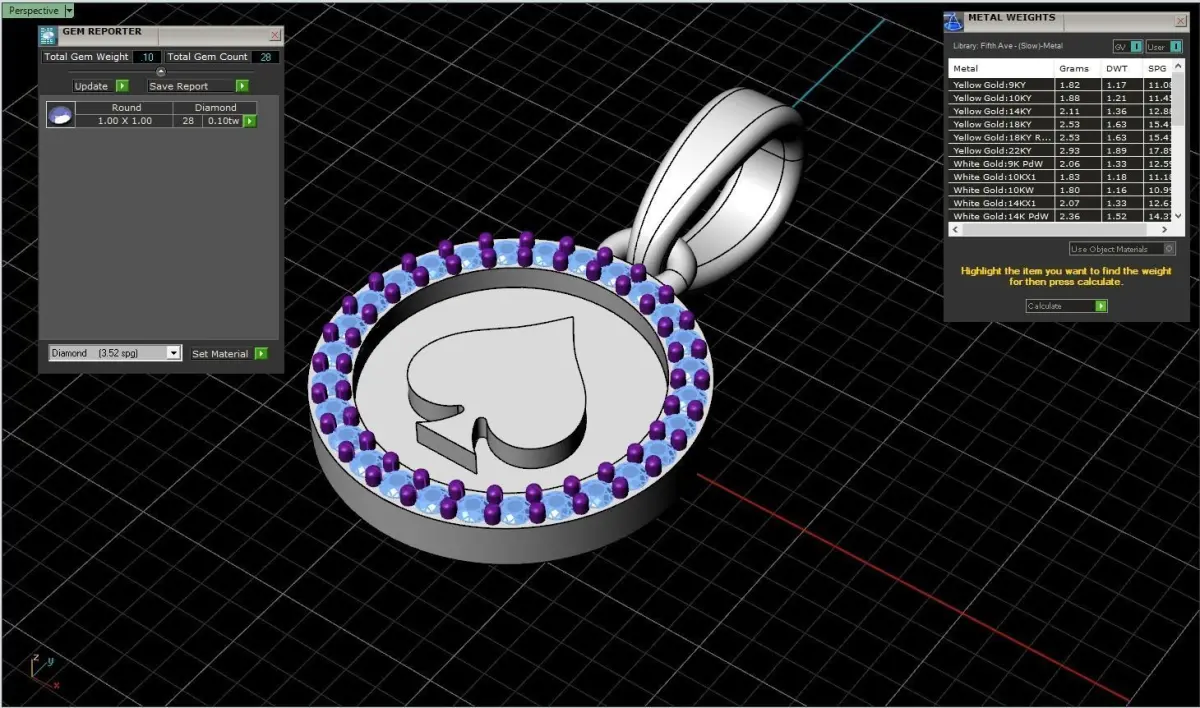The width and height of the screenshot is (1200, 708).
Task: Click the green arrow next to 0.10tw
Action: 250,121
